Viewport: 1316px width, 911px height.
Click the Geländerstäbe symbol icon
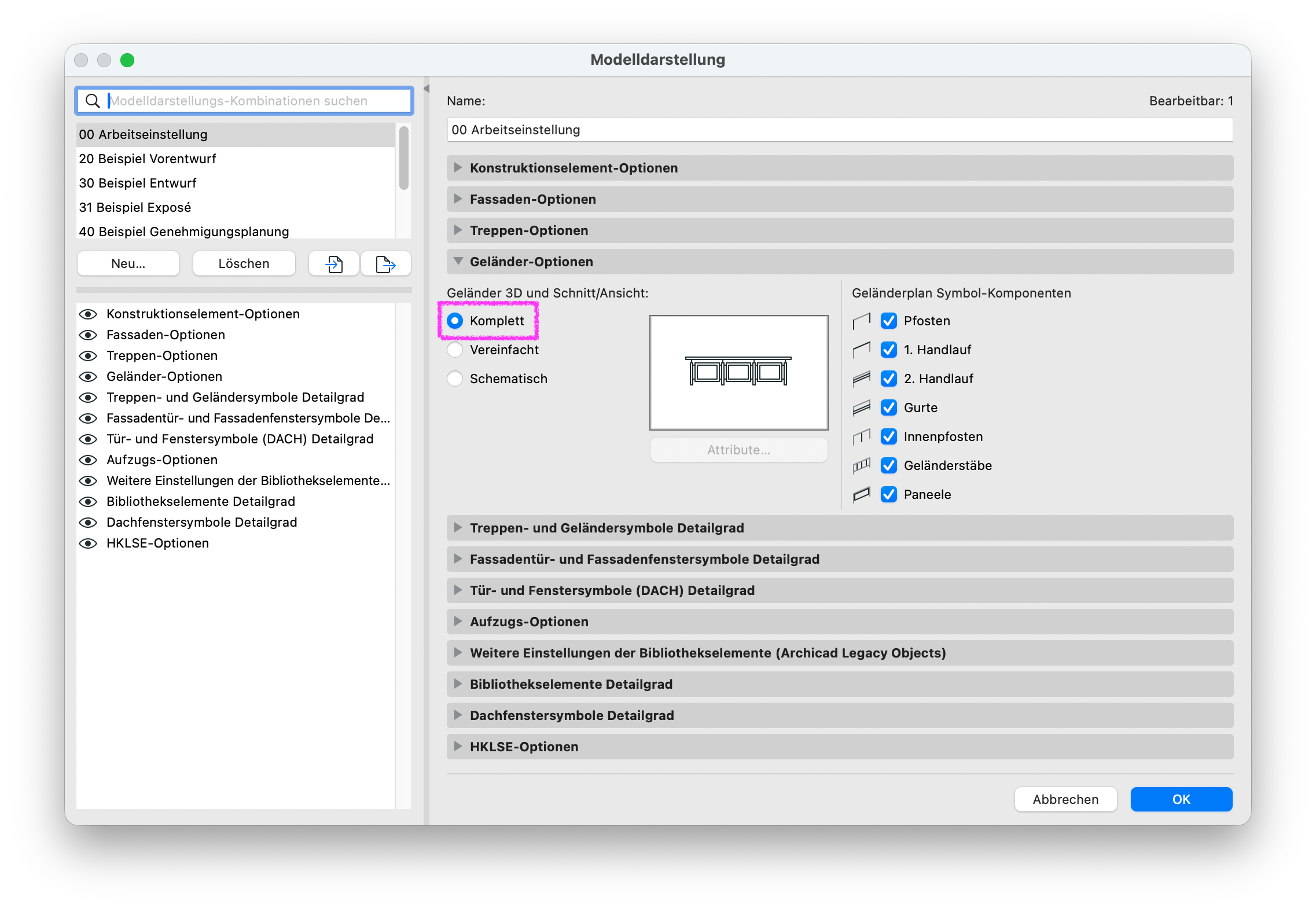point(861,465)
